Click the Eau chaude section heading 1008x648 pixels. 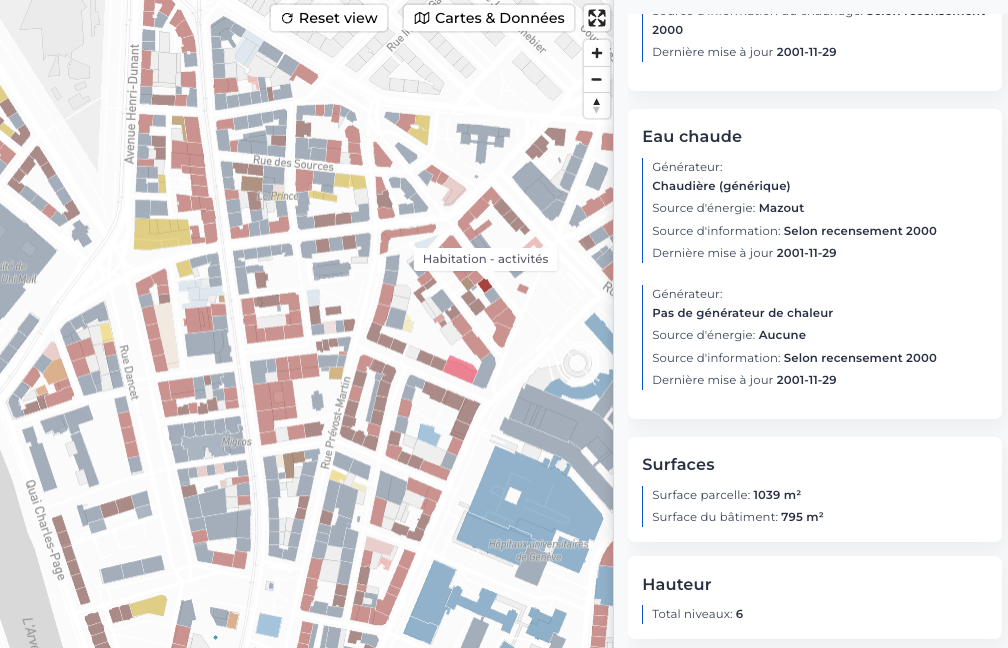pos(691,136)
